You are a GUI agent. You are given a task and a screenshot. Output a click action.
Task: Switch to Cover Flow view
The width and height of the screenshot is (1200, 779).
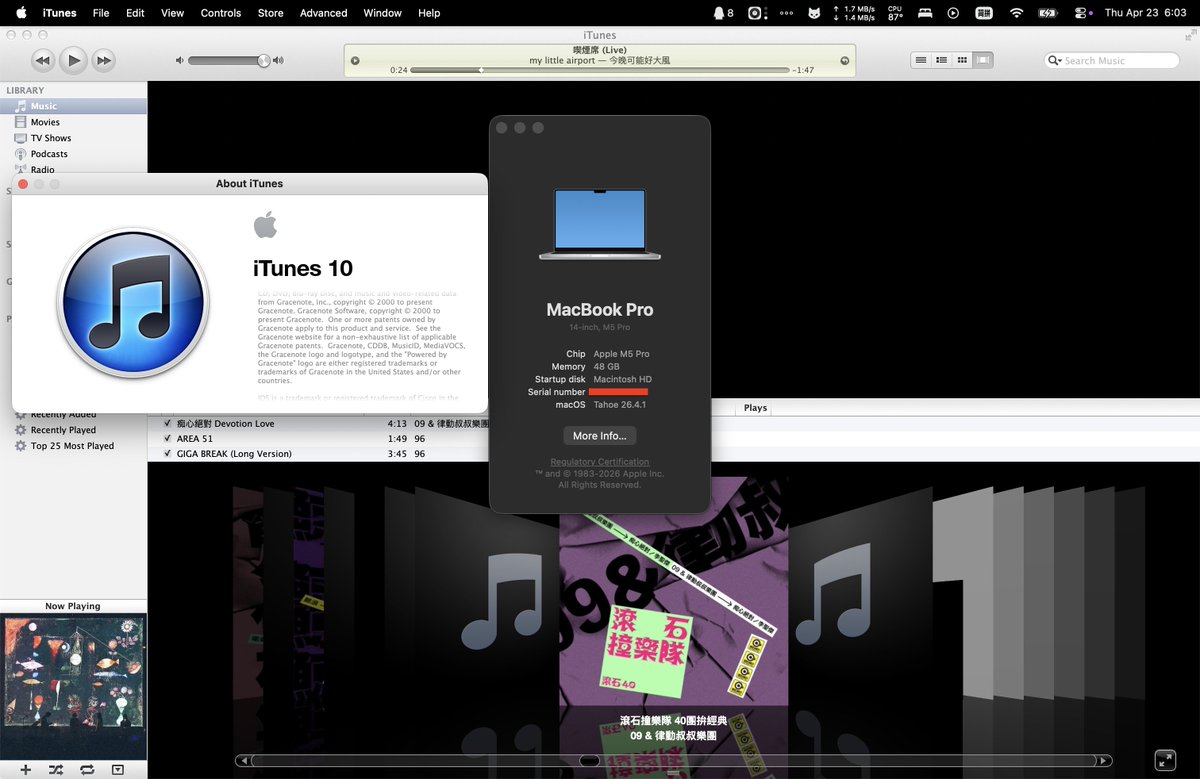(x=984, y=60)
